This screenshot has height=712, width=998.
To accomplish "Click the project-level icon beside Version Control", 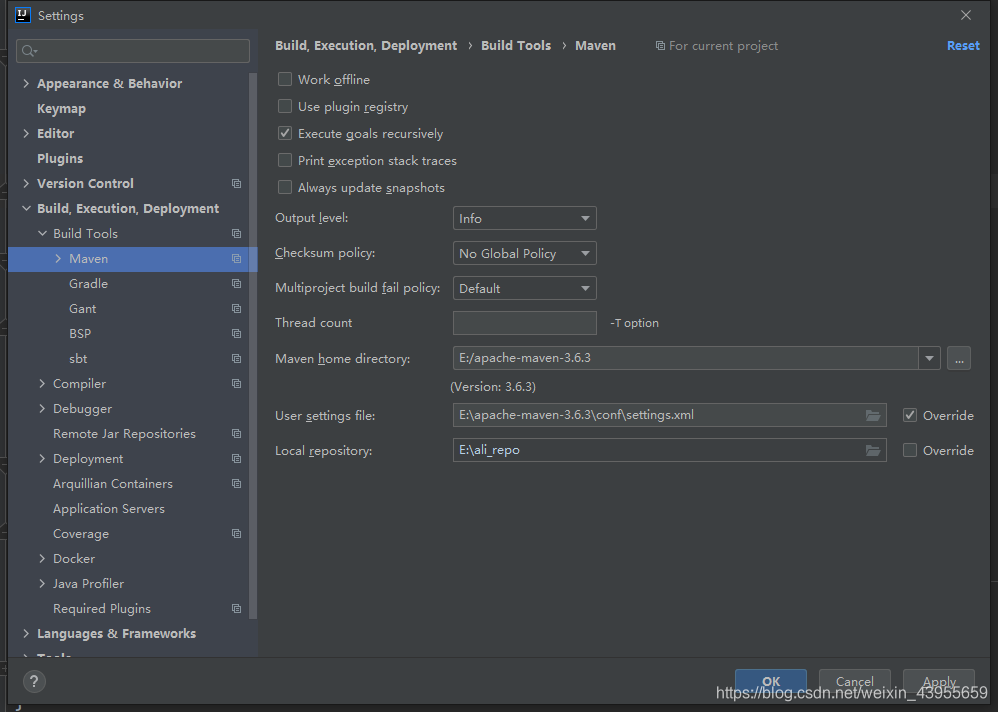I will (237, 183).
